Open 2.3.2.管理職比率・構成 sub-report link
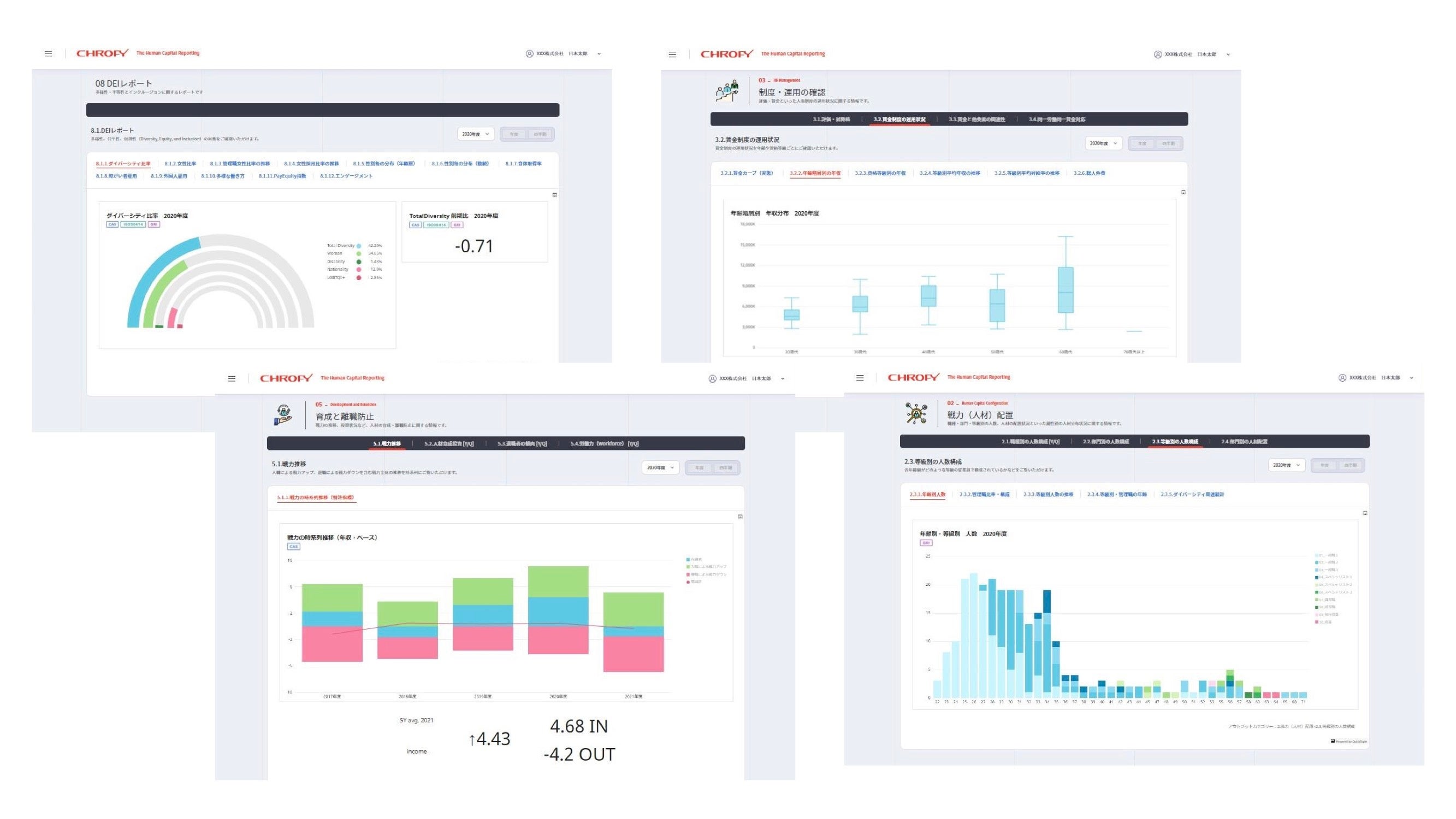This screenshot has width=1456, height=819. [x=984, y=495]
